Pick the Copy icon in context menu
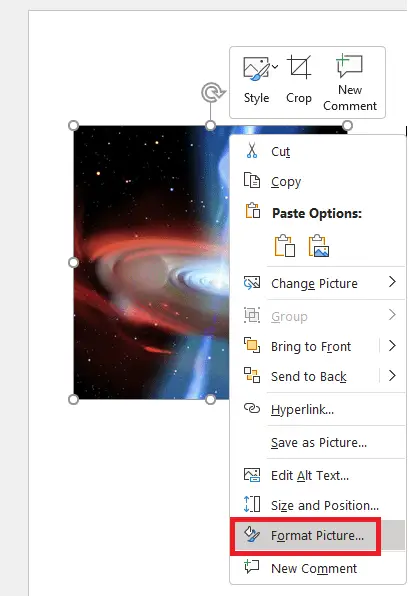The width and height of the screenshot is (409, 596). [252, 181]
